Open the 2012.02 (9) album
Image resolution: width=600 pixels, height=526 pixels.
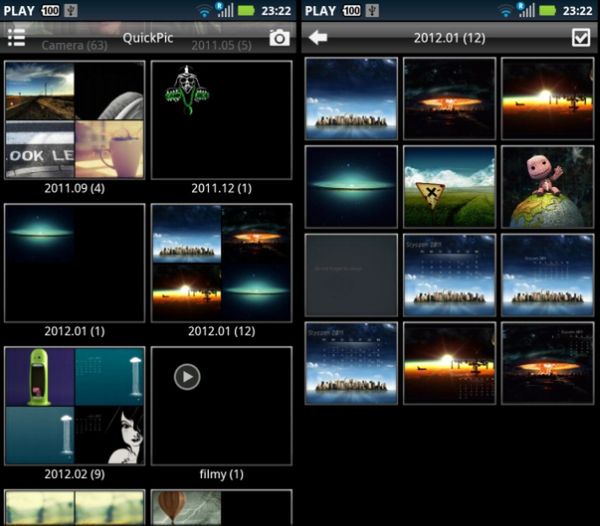point(75,406)
